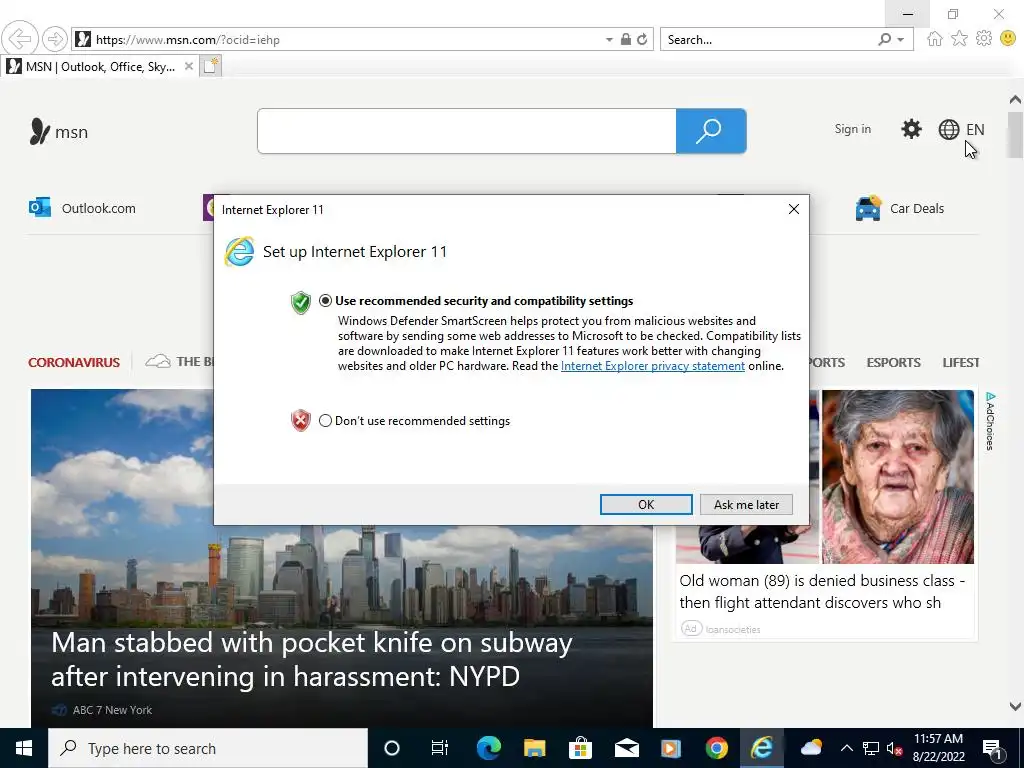Viewport: 1024px width, 768px height.
Task: Open Cortana circle icon on taskbar
Action: coord(391,748)
